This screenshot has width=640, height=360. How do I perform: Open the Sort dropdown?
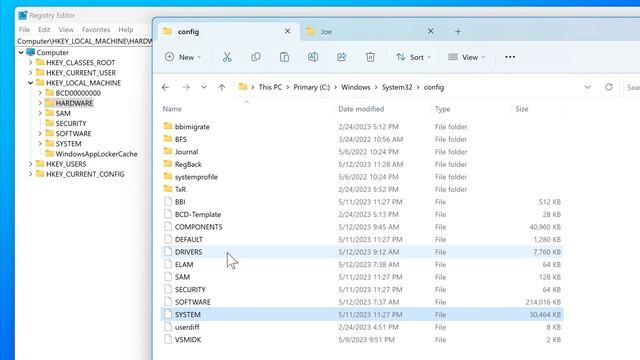413,57
